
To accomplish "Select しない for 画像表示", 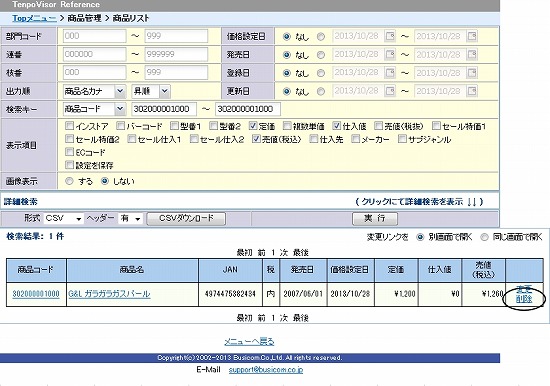I will tap(105, 181).
